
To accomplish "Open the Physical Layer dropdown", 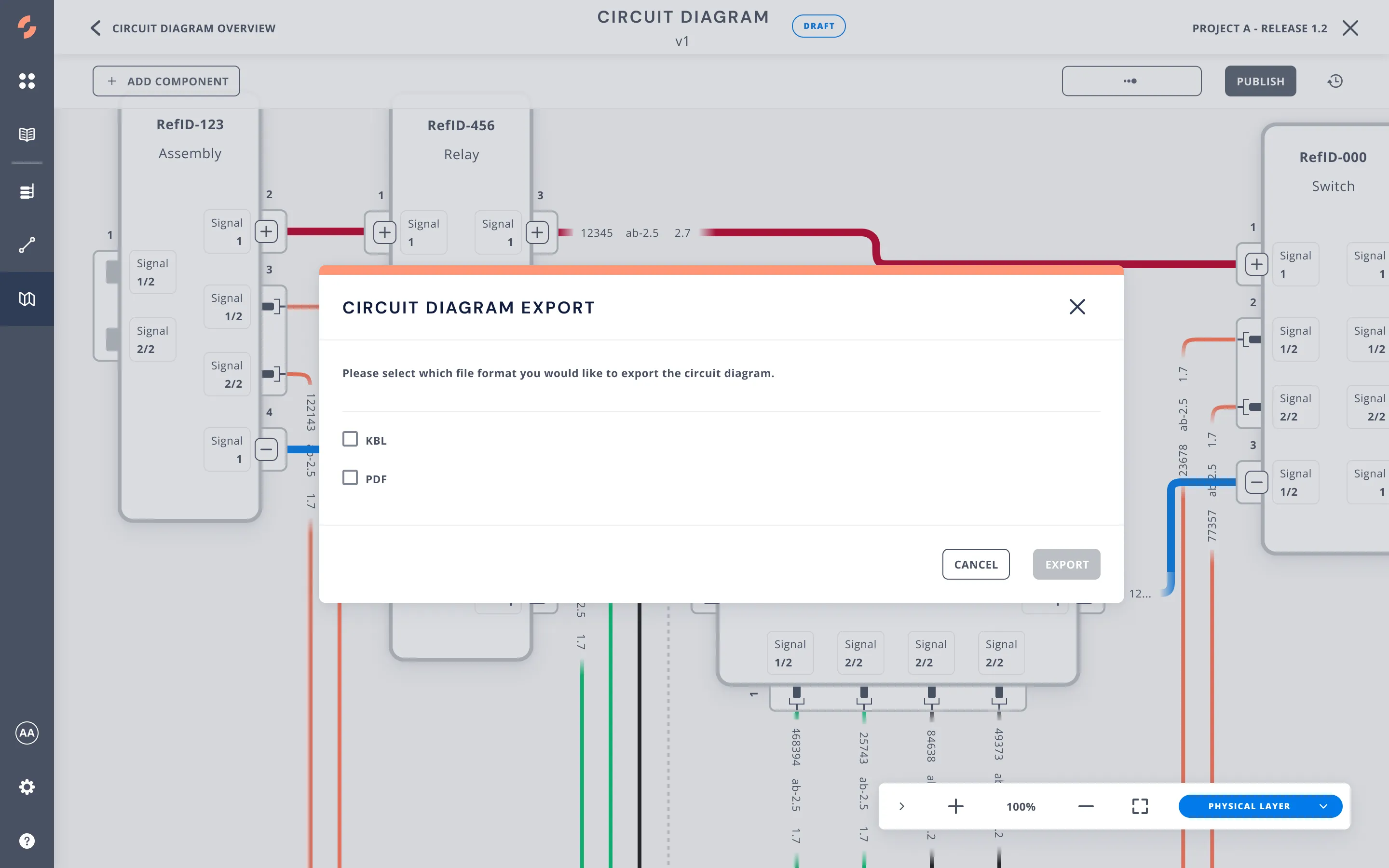I will [1260, 806].
